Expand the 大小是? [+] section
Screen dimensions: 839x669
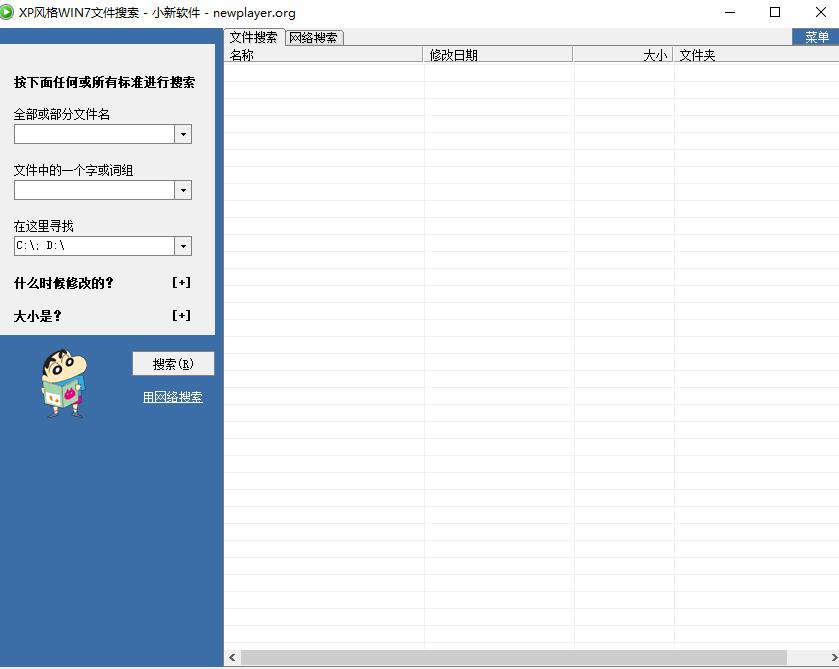point(181,315)
